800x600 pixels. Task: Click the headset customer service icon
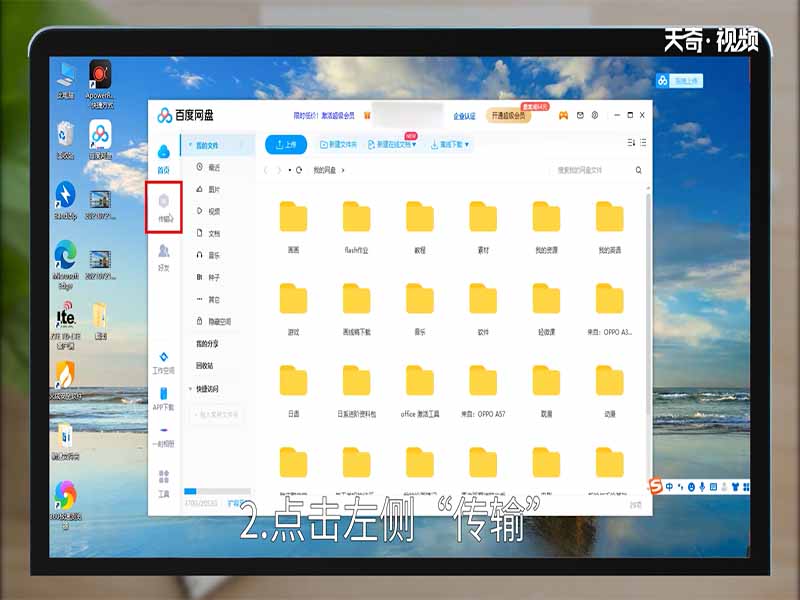point(594,115)
